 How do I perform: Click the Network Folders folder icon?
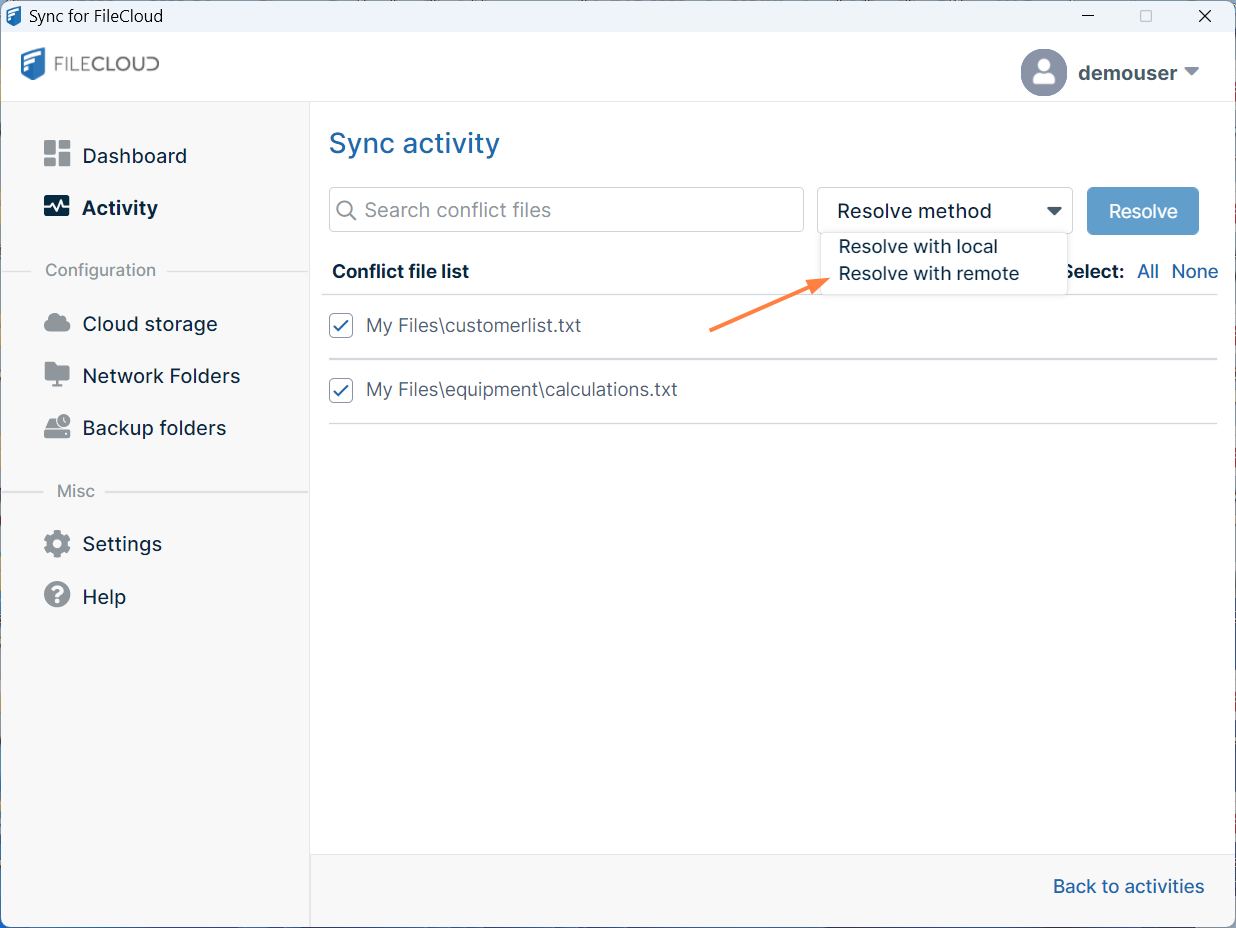click(57, 375)
